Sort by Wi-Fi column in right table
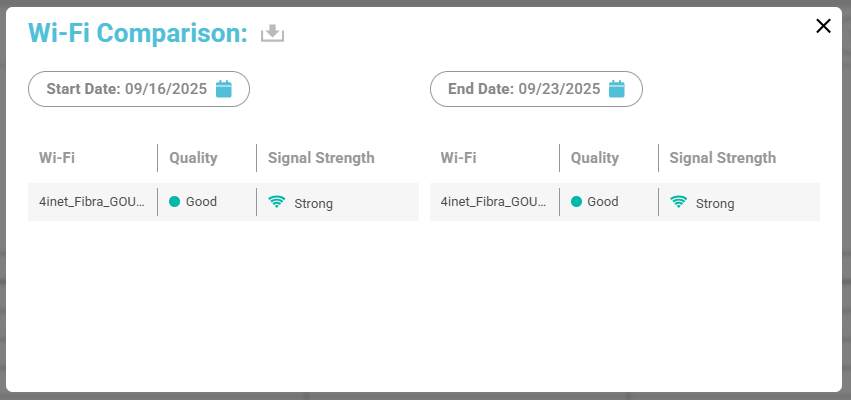Image resolution: width=851 pixels, height=400 pixels. tap(458, 158)
